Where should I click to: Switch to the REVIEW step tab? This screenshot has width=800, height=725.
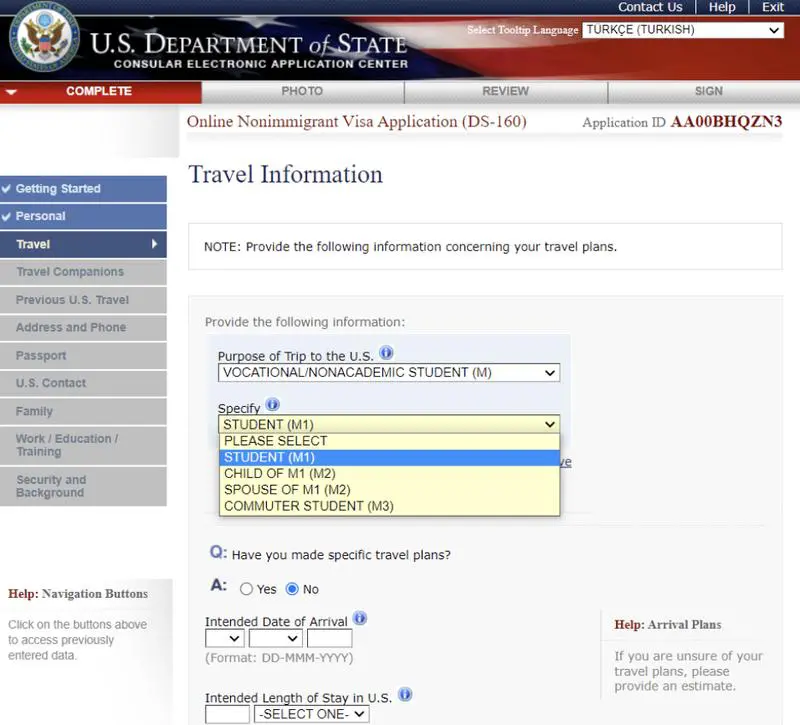(x=505, y=91)
